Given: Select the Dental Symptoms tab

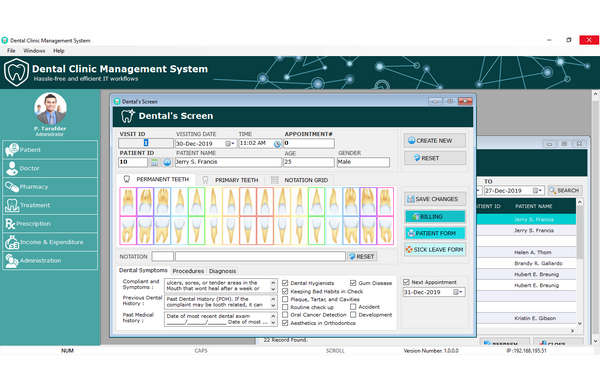Looking at the screenshot, I should 143,270.
